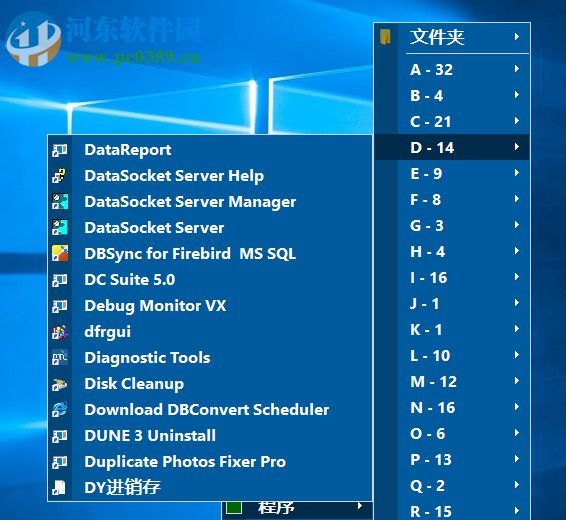Image resolution: width=566 pixels, height=520 pixels.
Task: Select DBSync for Firebird MS SQL
Action: 210,254
